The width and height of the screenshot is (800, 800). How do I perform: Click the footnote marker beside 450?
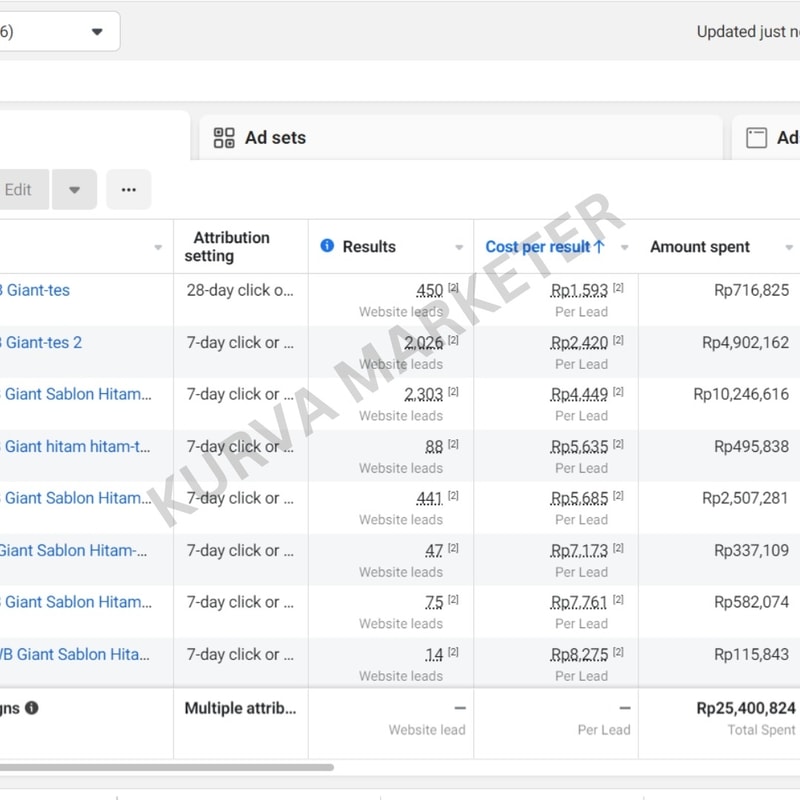click(453, 288)
